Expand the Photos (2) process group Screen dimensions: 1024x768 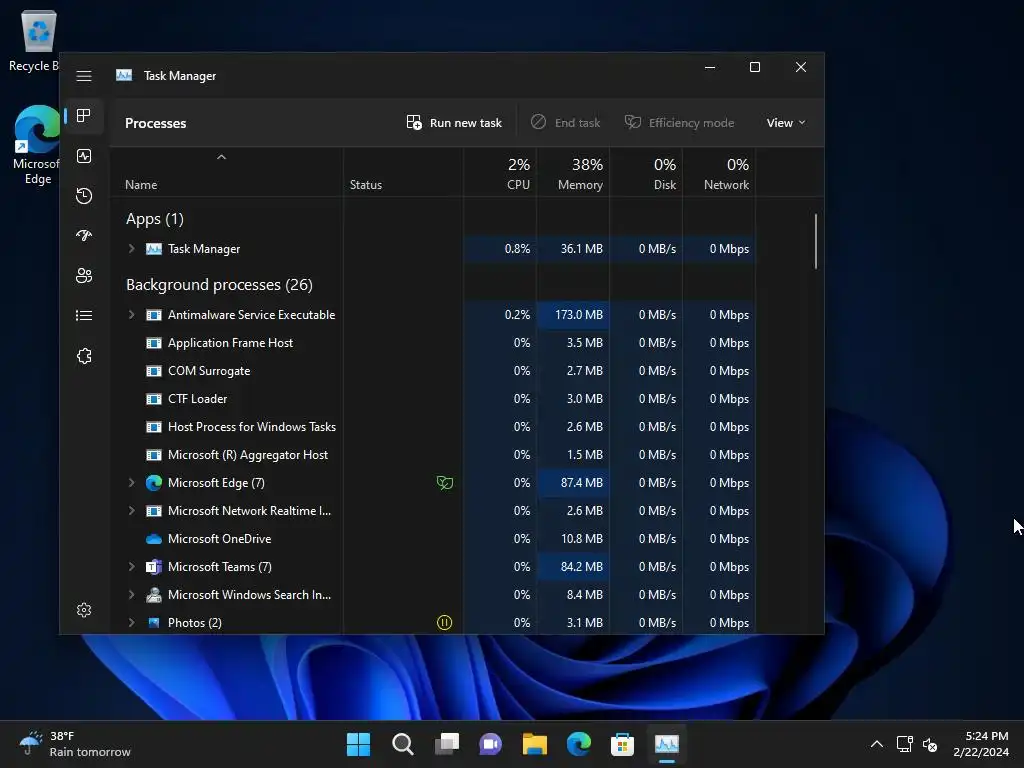coord(131,623)
